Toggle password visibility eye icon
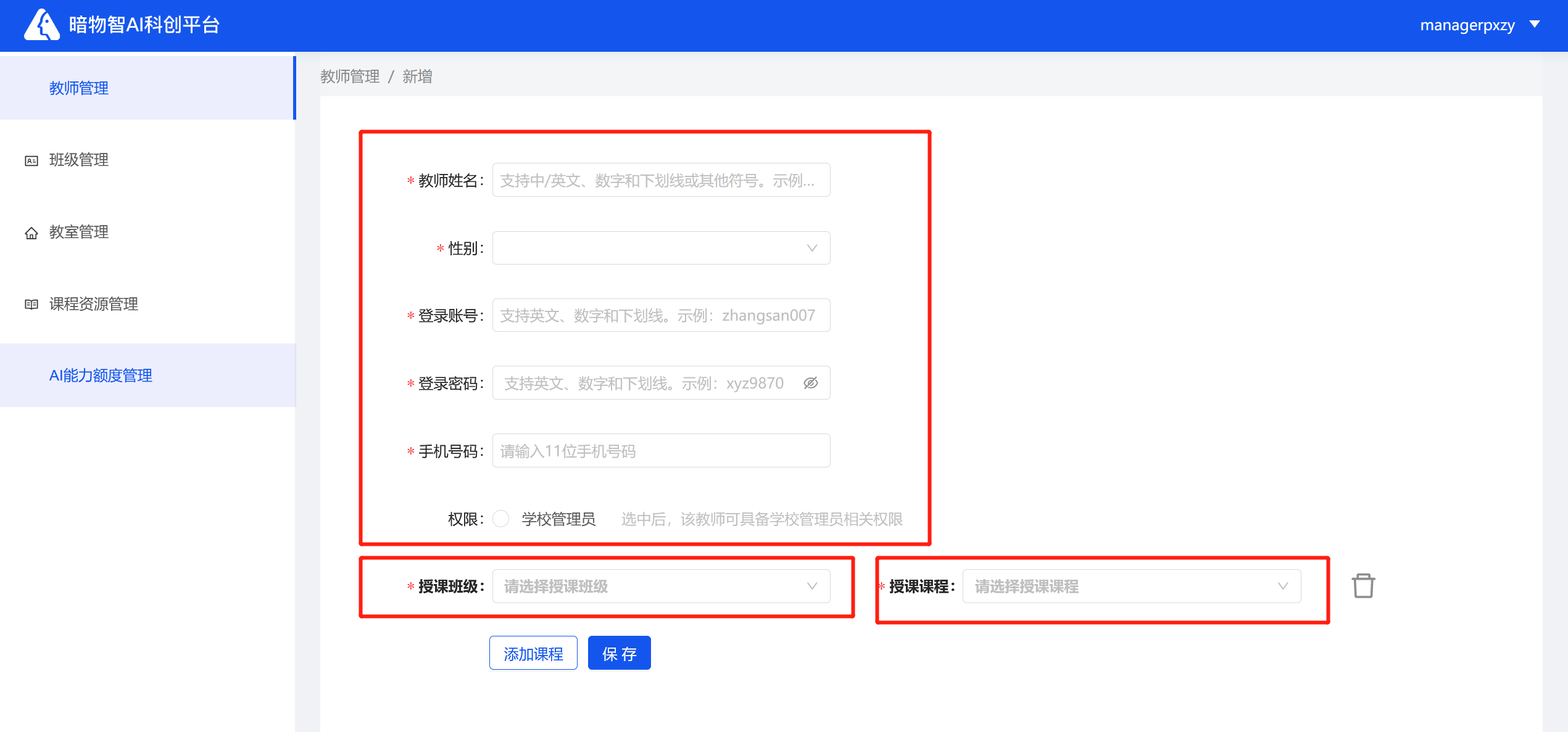The height and width of the screenshot is (732, 1568). [x=811, y=383]
